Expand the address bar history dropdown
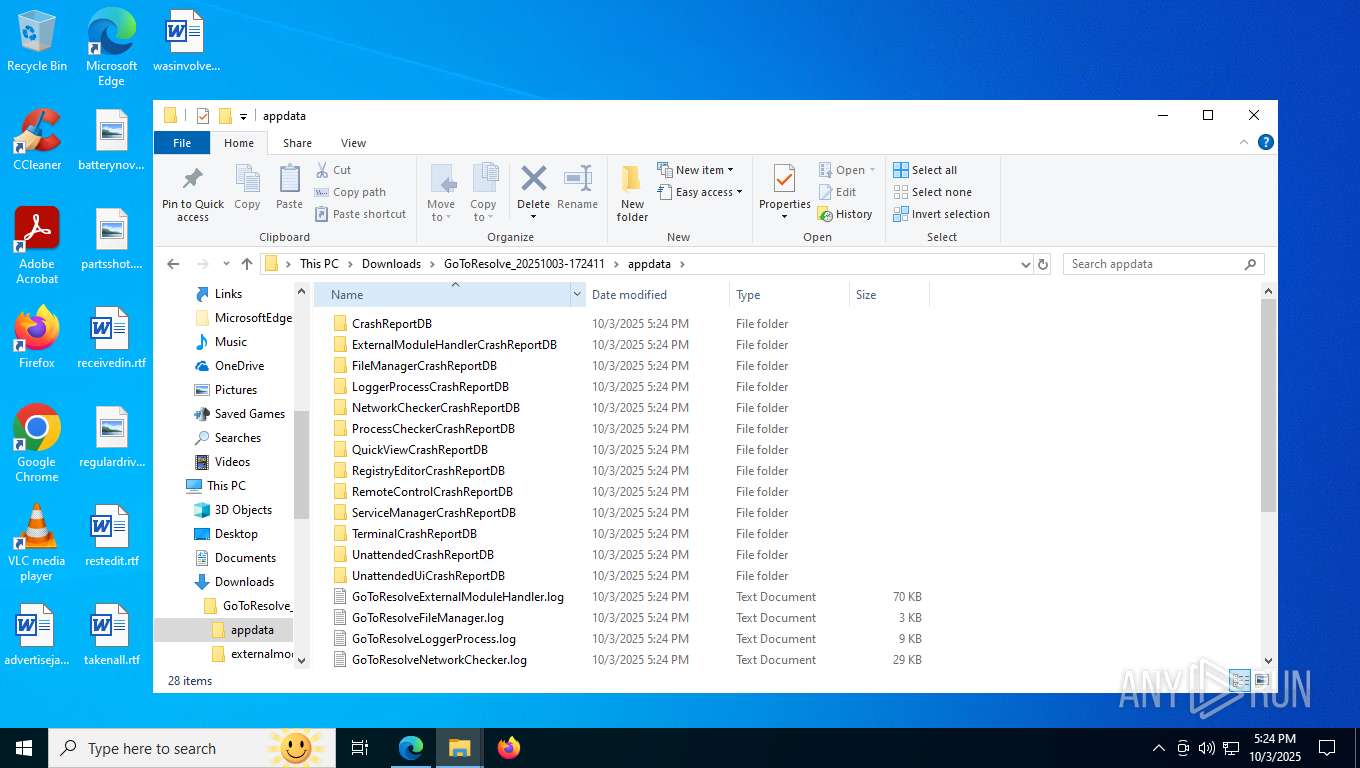1360x768 pixels. [1025, 265]
